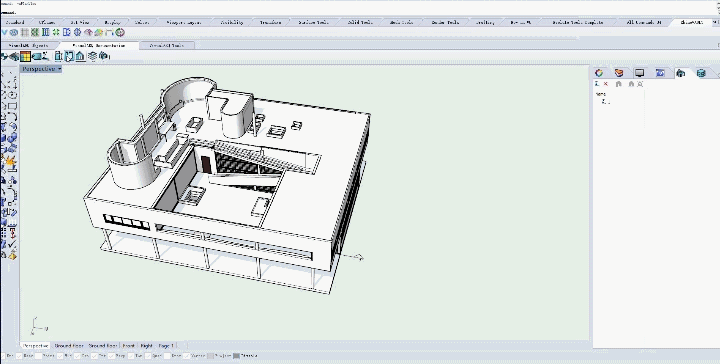Click the section building icon left of plan view
720x364 pixels.
coord(58,56)
